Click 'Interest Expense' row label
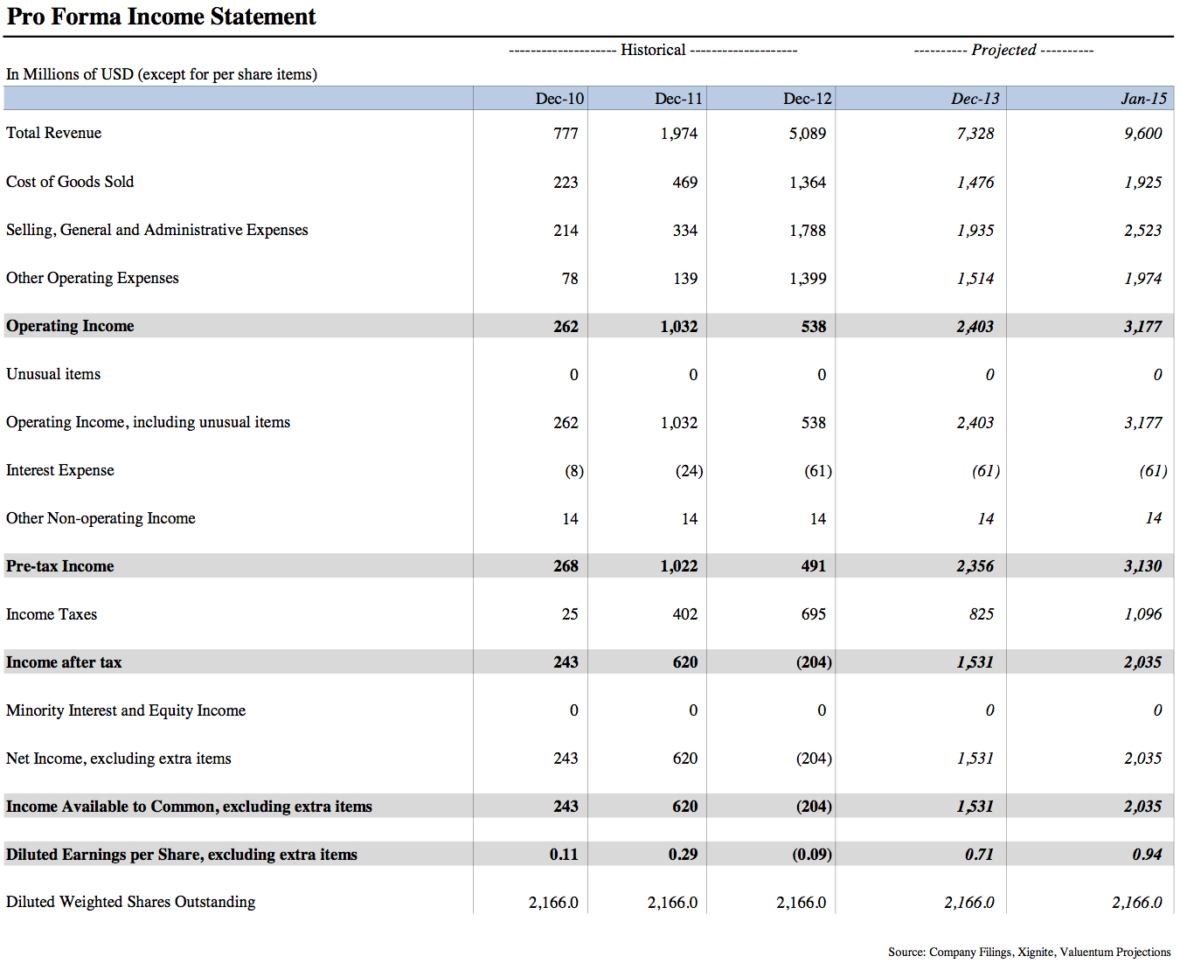Image resolution: width=1180 pixels, height=970 pixels. tap(60, 470)
